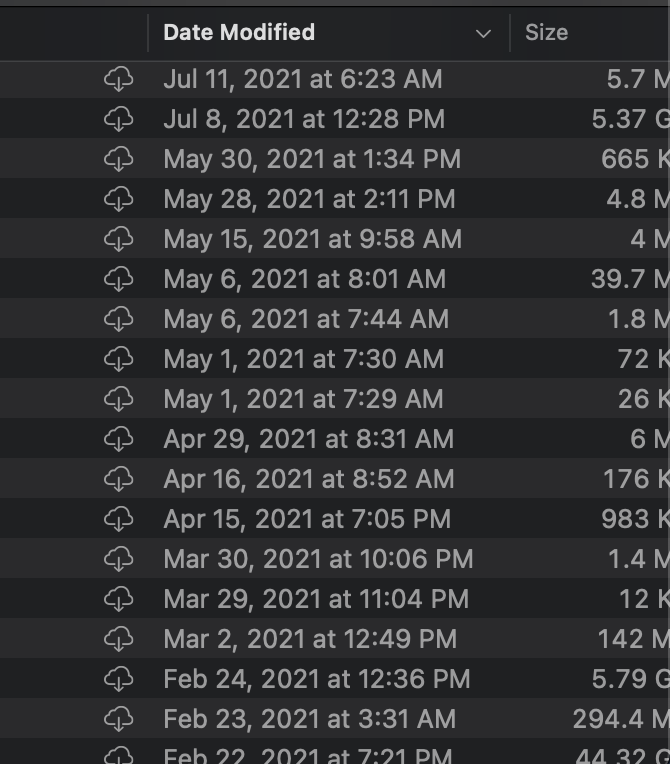670x764 pixels.
Task: Click cloud icon beside May 30, 2021 entry
Action: click(x=119, y=159)
